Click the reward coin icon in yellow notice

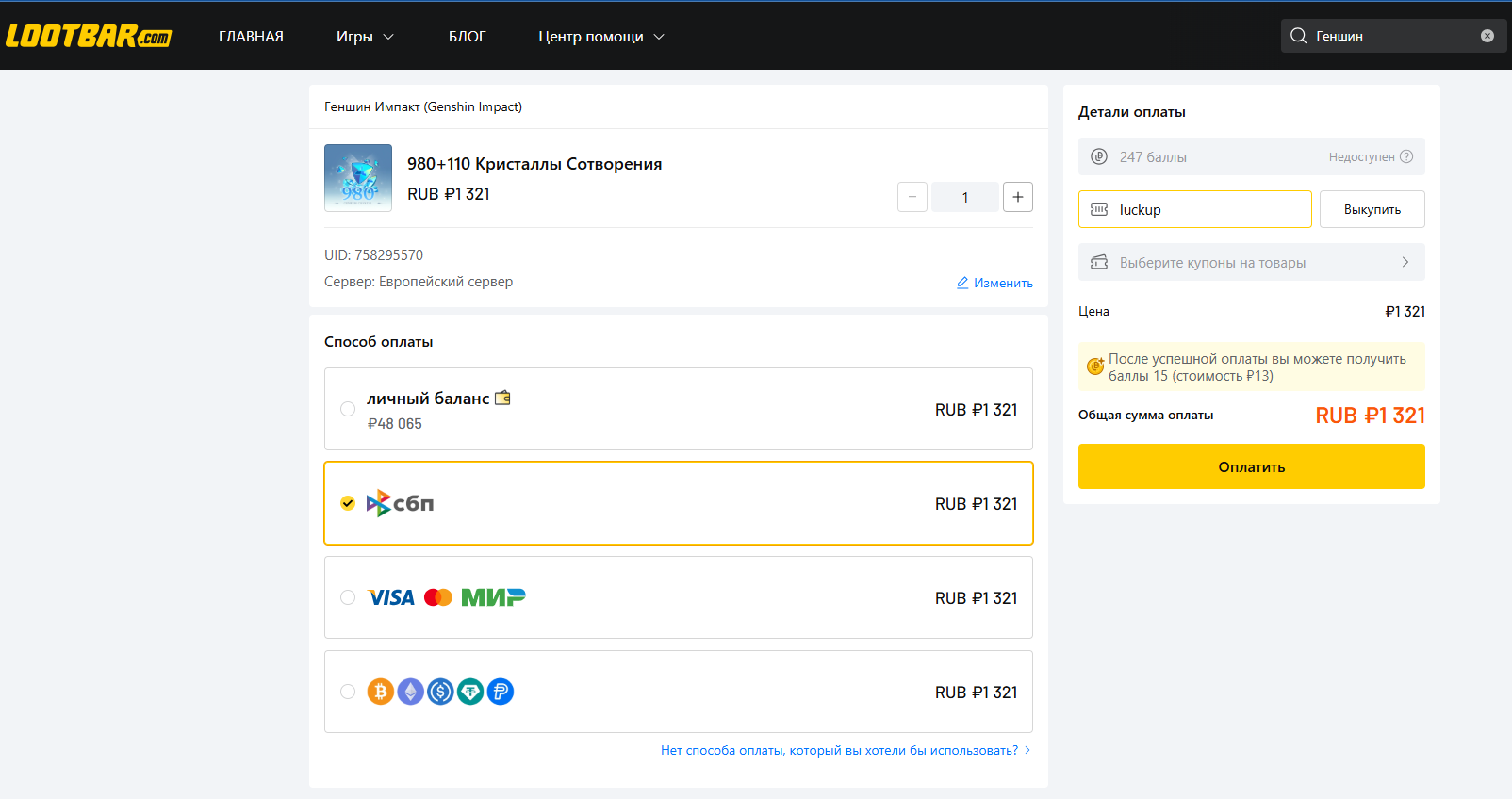point(1095,366)
